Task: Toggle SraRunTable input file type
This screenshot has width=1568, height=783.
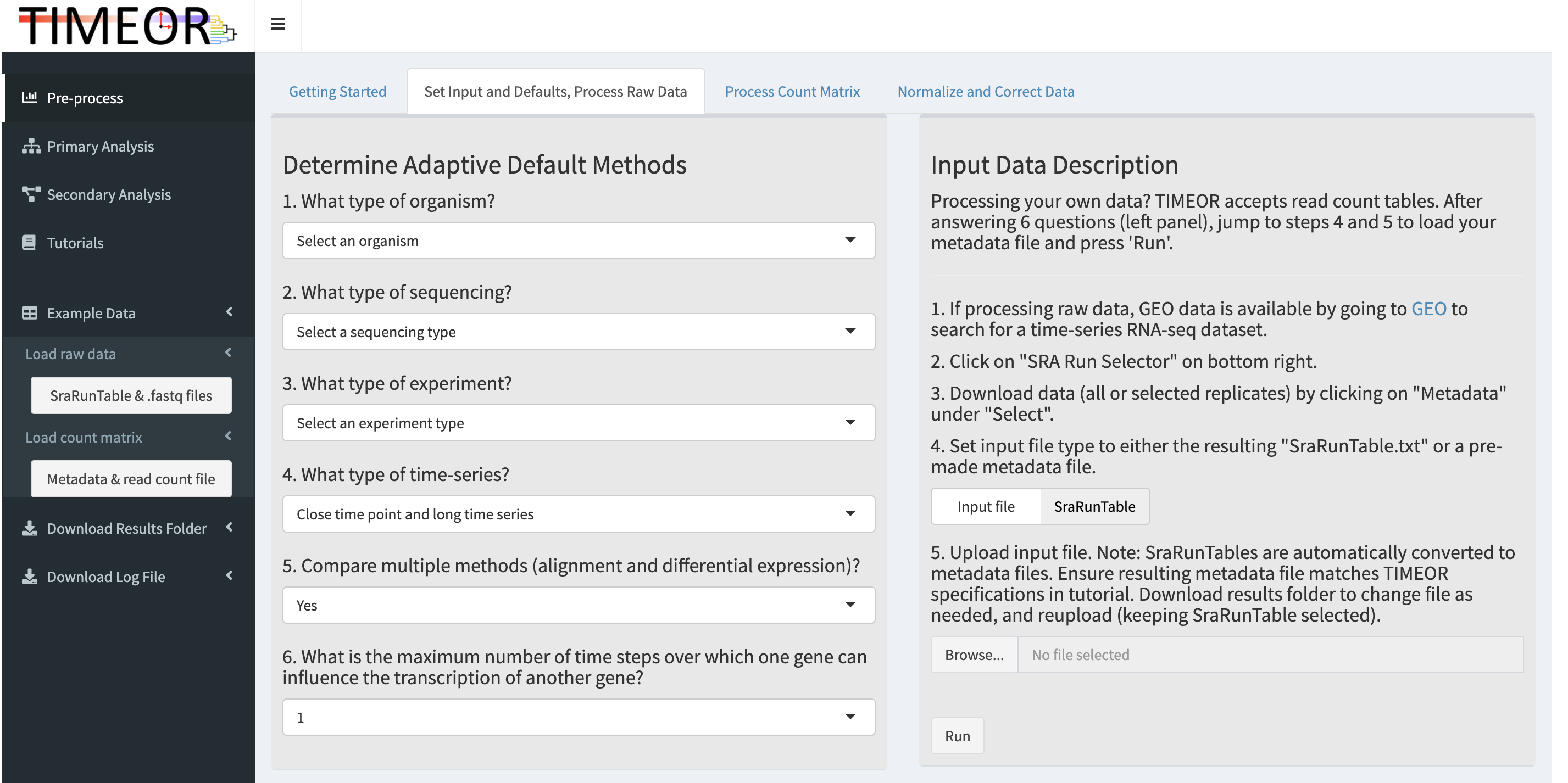Action: point(1094,506)
